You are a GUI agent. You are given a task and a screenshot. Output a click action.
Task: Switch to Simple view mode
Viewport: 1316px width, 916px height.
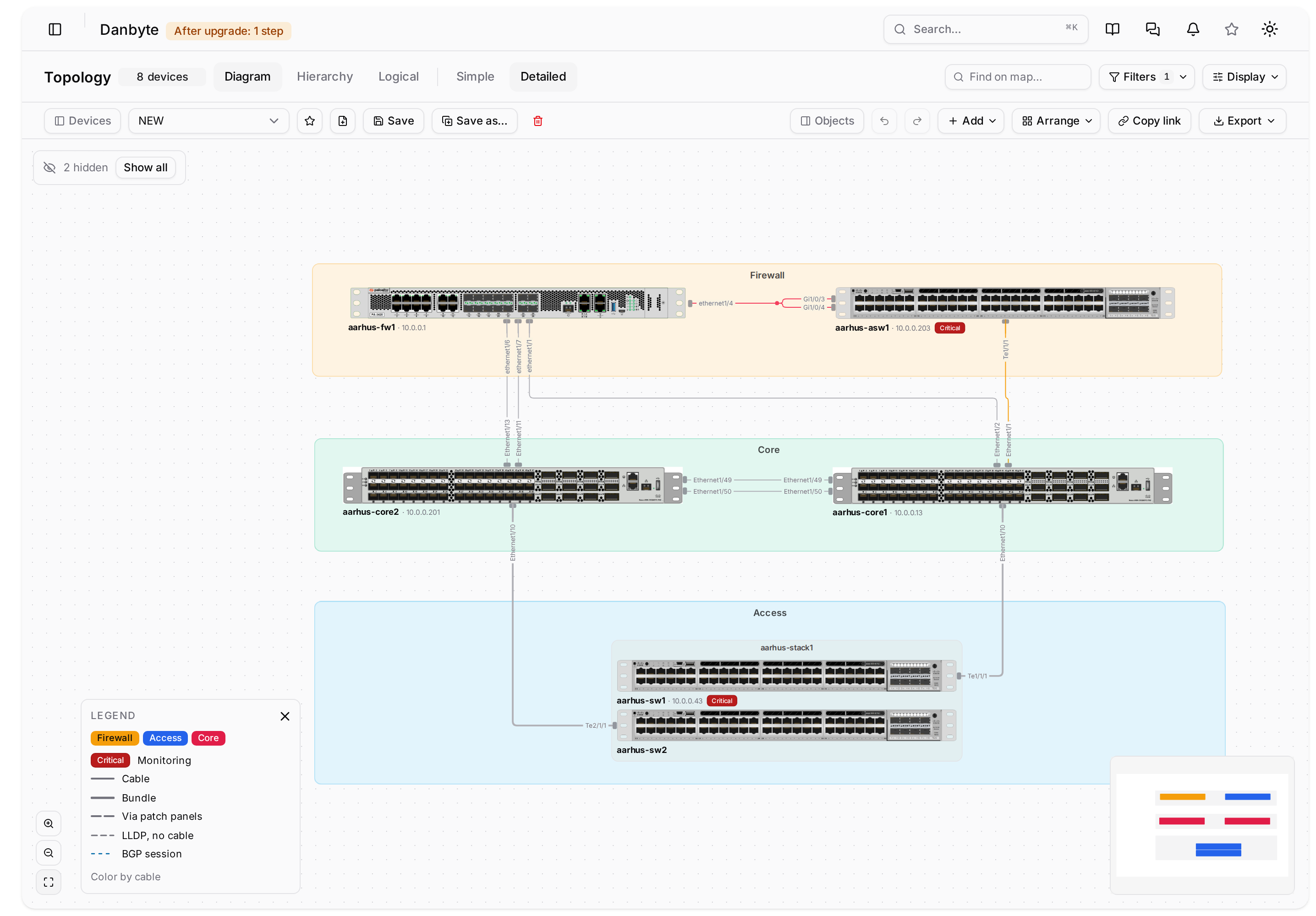pos(475,77)
